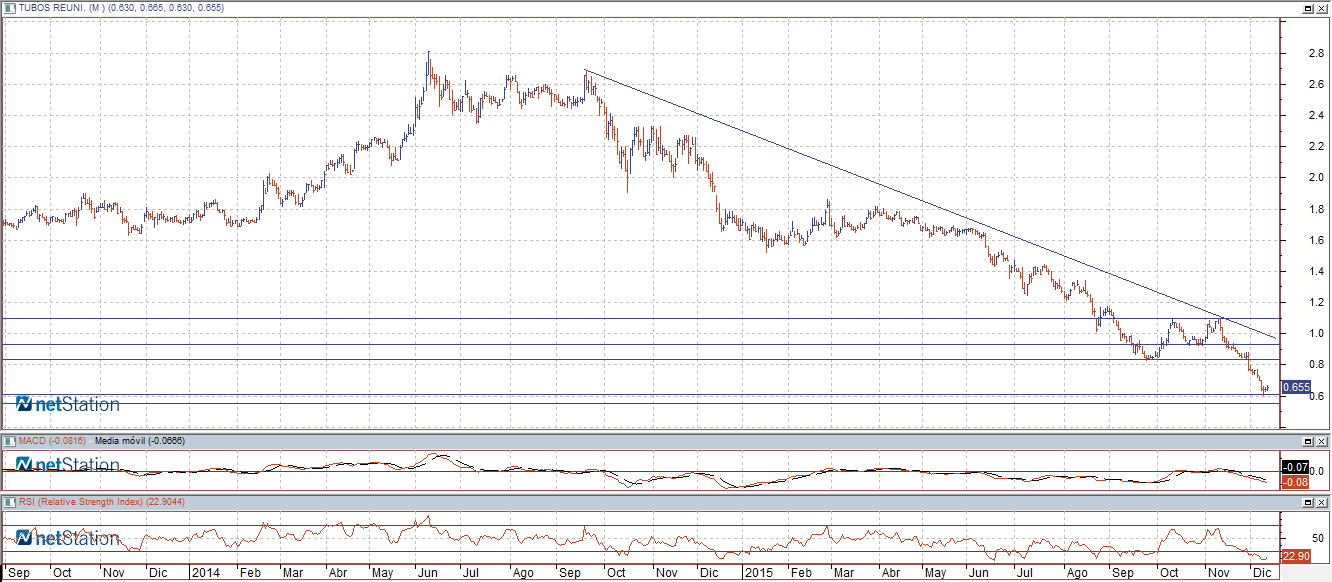Maximize the RSI indicator panel
This screenshot has height=582, width=1332.
[x=1308, y=502]
